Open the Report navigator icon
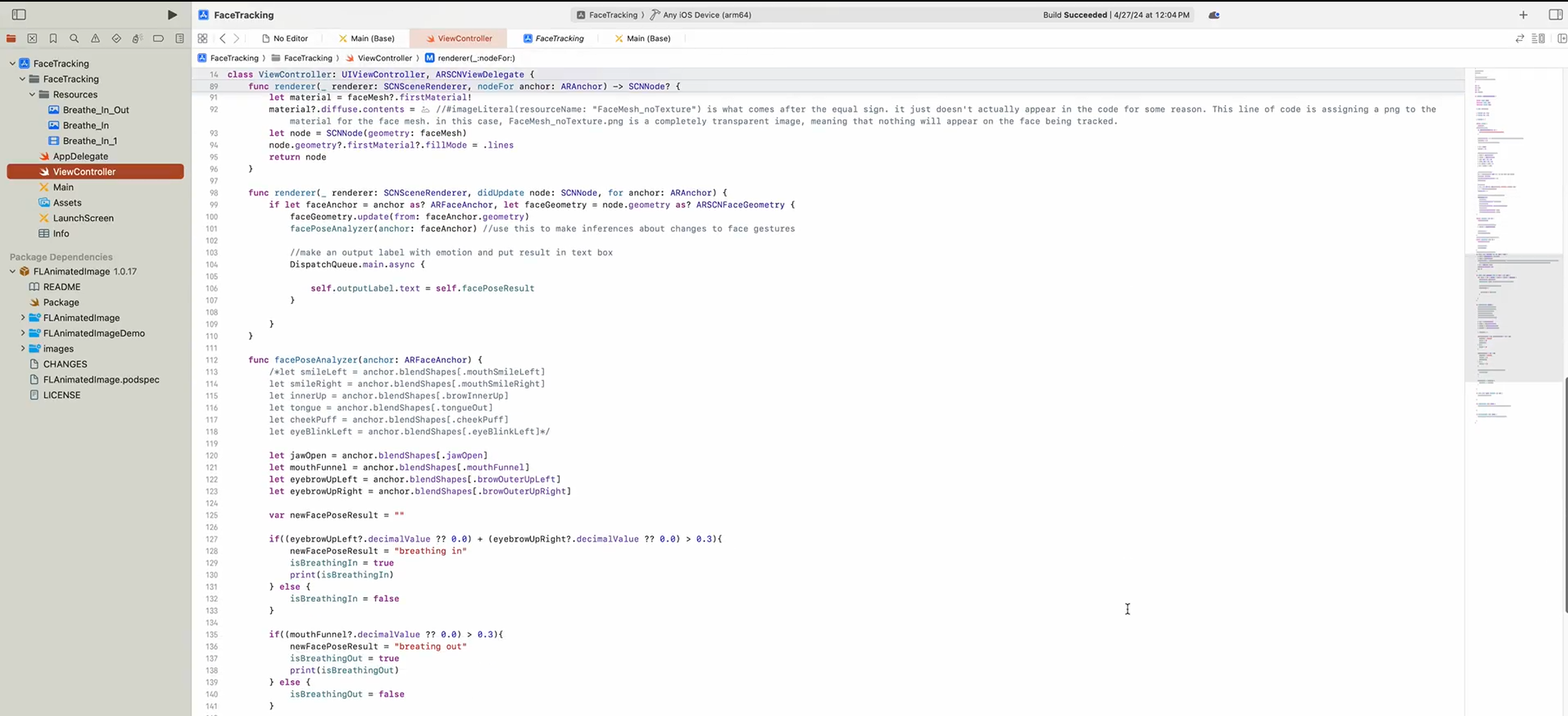The width and height of the screenshot is (1568, 716). pos(180,38)
